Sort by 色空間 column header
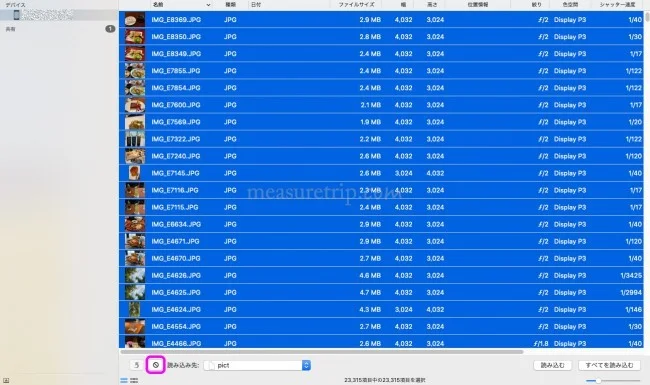Image resolution: width=650 pixels, height=385 pixels. click(570, 5)
